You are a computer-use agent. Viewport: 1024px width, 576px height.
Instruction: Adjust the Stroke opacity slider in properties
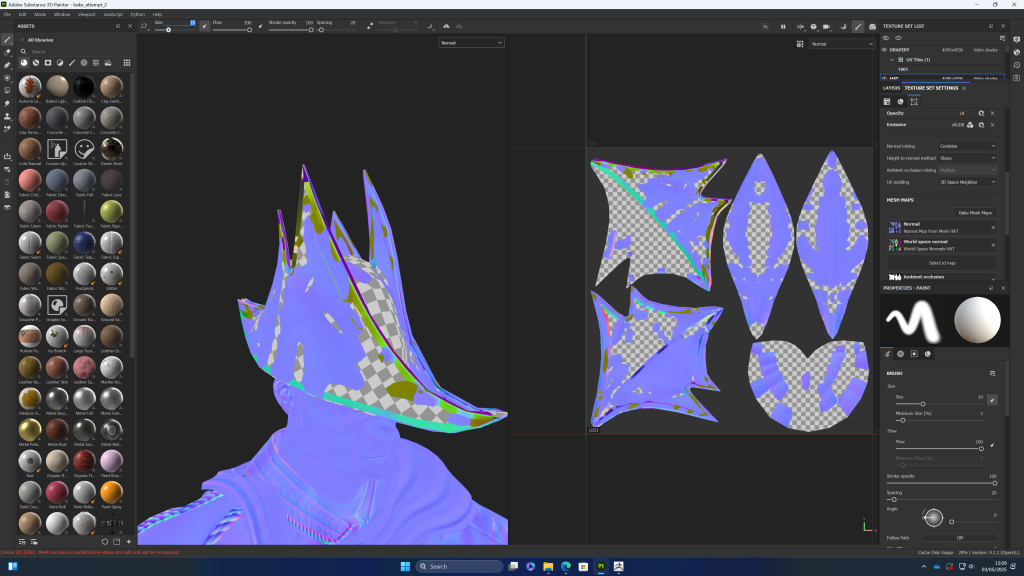(940, 483)
